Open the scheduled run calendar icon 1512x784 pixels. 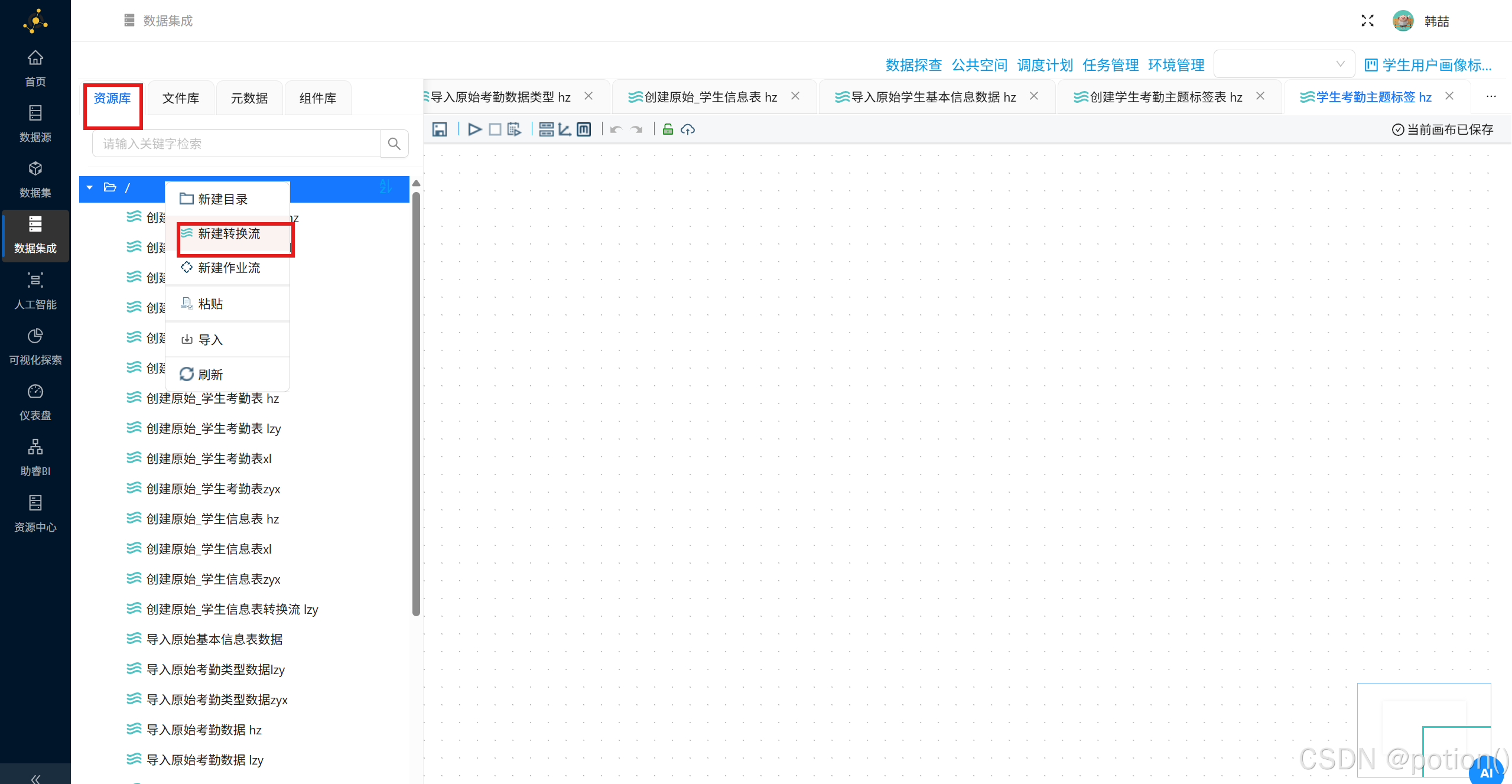click(515, 129)
